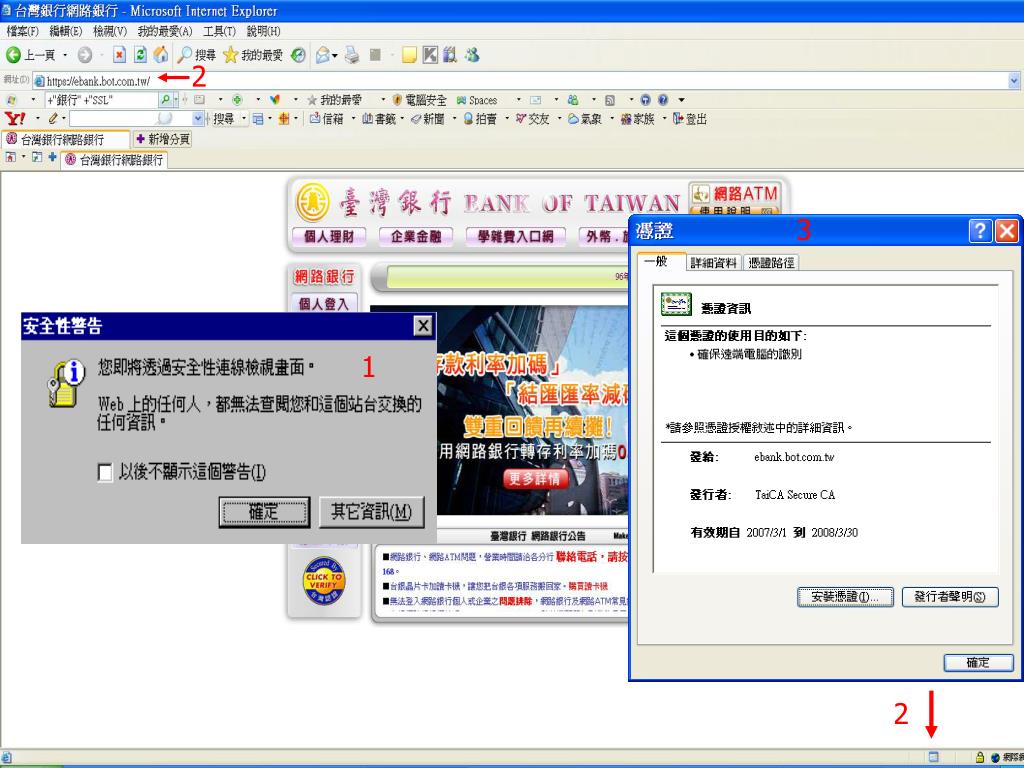Open Messenger buddy icon in IE toolbar
This screenshot has width=1024, height=768.
pos(472,55)
